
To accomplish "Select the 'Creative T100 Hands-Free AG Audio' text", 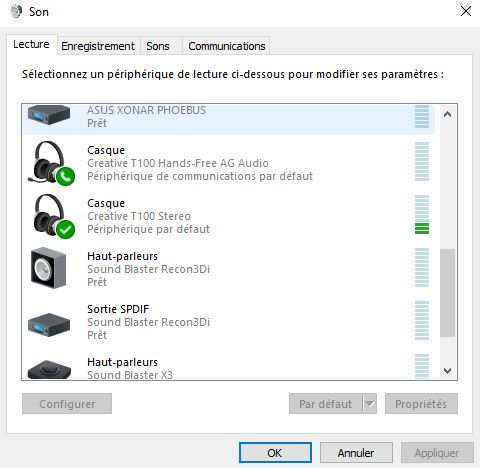I will click(x=178, y=163).
